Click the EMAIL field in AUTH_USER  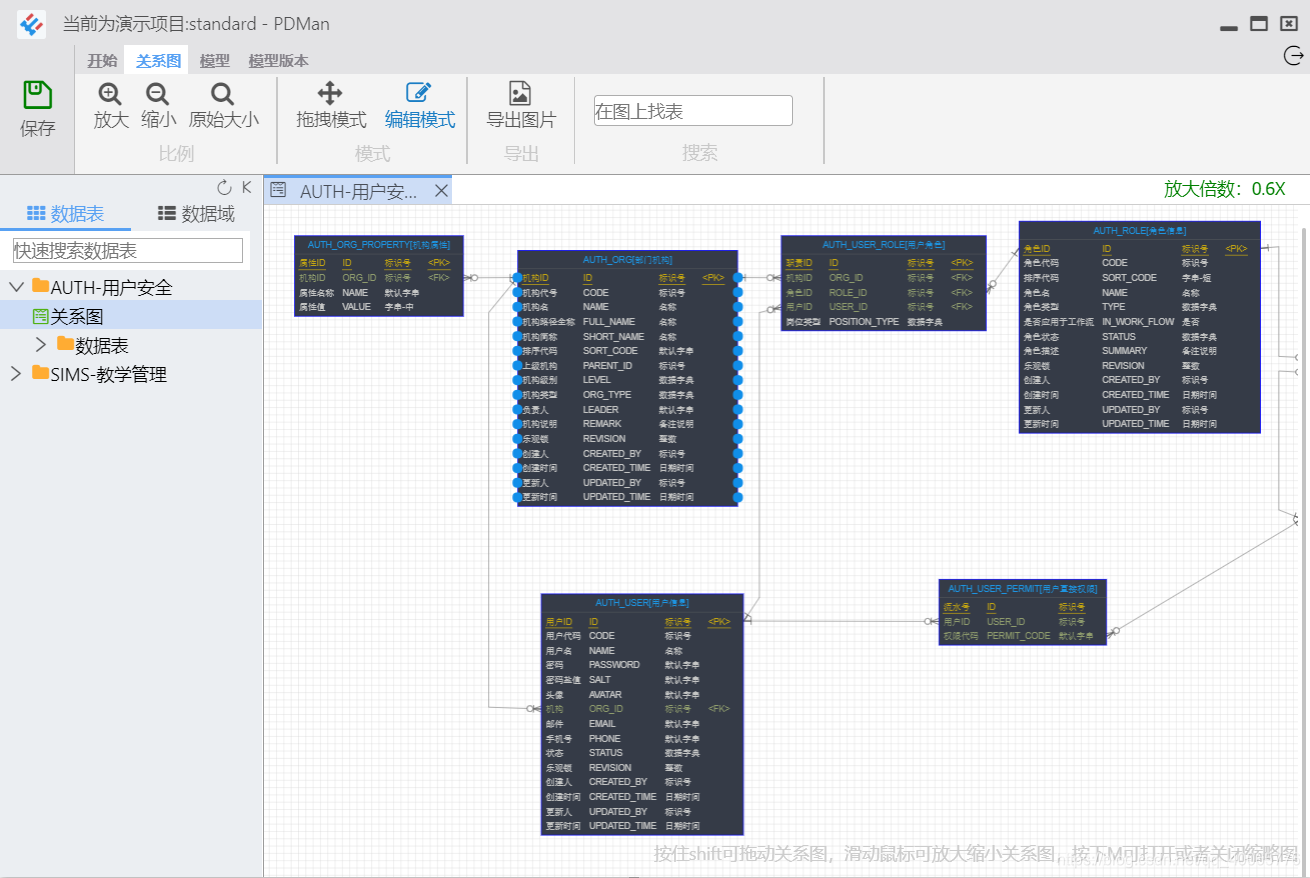pos(602,724)
